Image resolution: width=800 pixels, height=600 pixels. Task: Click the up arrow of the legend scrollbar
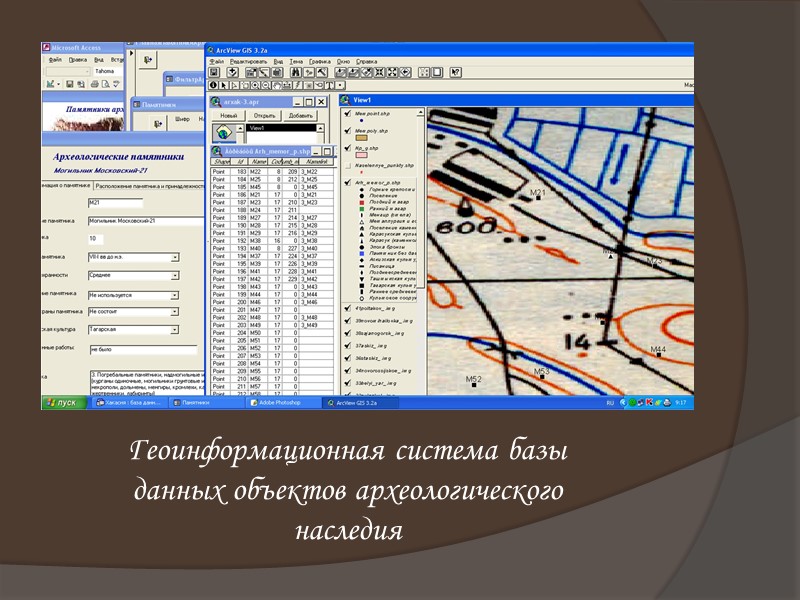(x=420, y=112)
